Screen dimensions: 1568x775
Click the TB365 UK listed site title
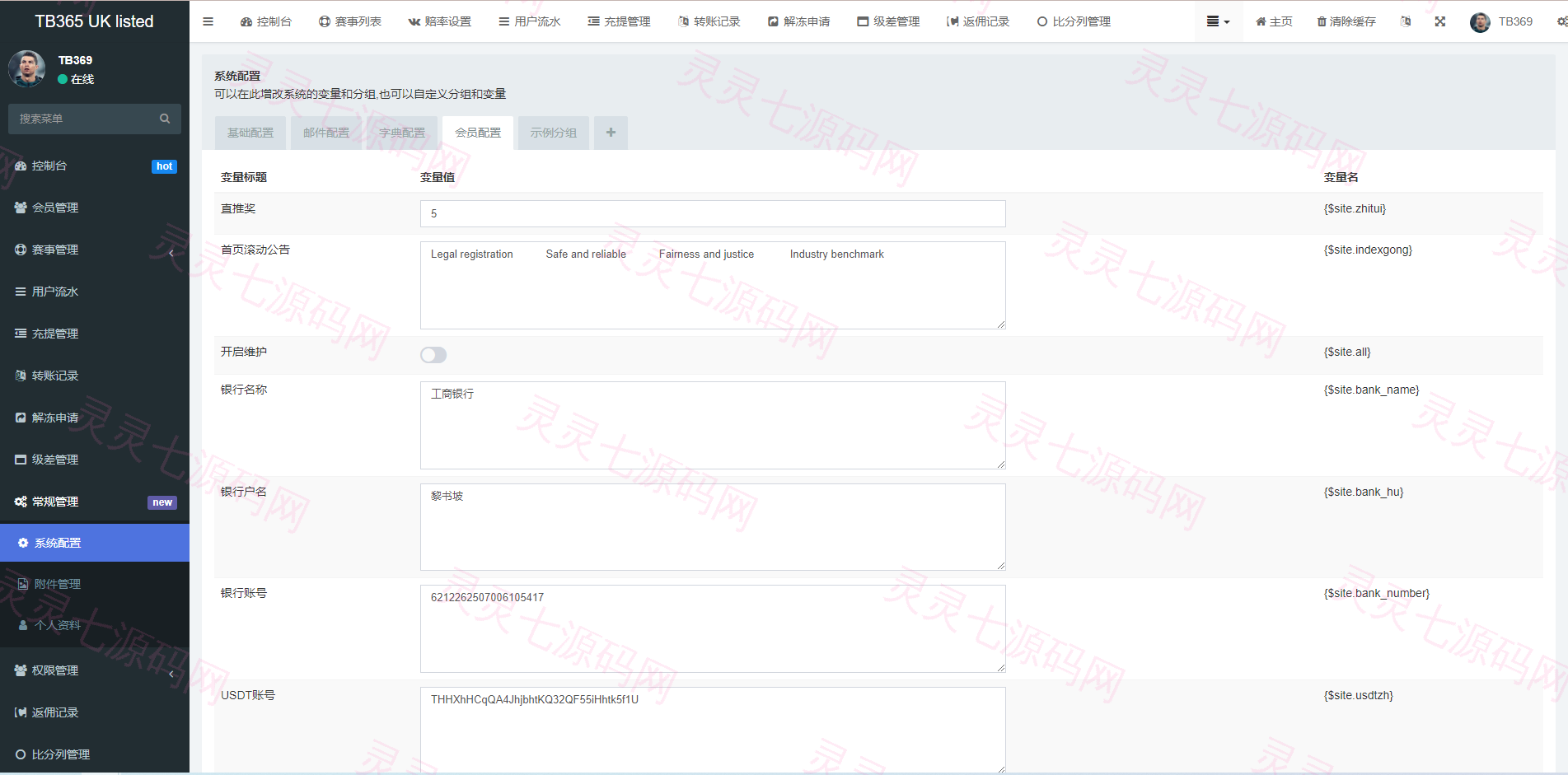[x=95, y=21]
